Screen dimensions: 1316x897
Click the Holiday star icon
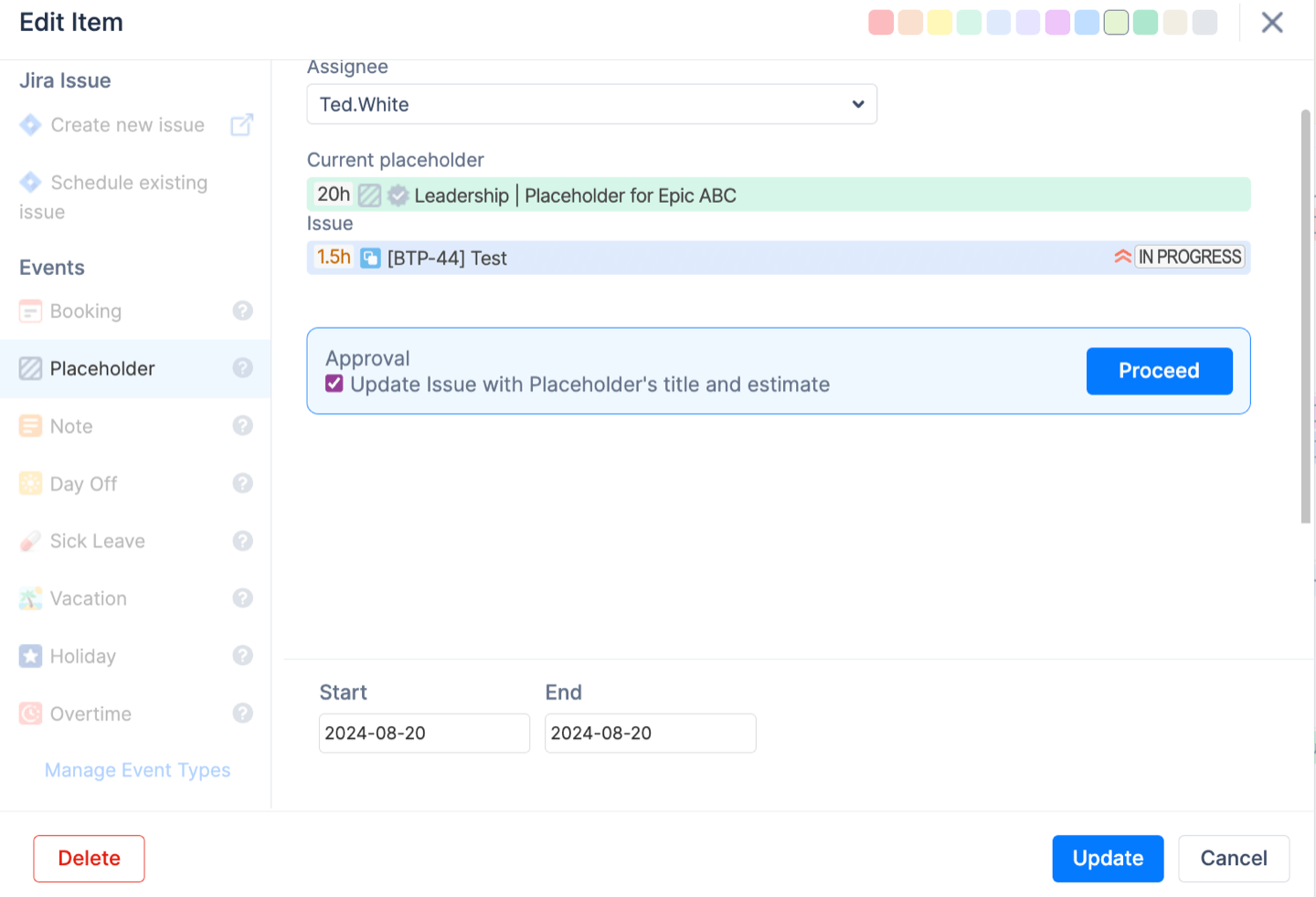click(x=31, y=656)
